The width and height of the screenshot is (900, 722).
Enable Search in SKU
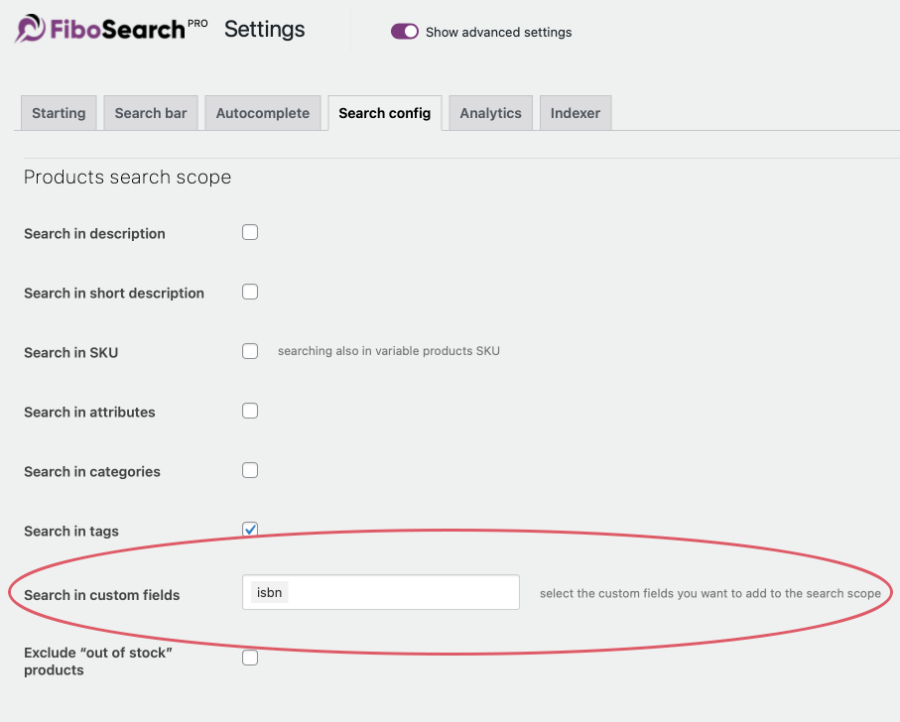pyautogui.click(x=249, y=351)
